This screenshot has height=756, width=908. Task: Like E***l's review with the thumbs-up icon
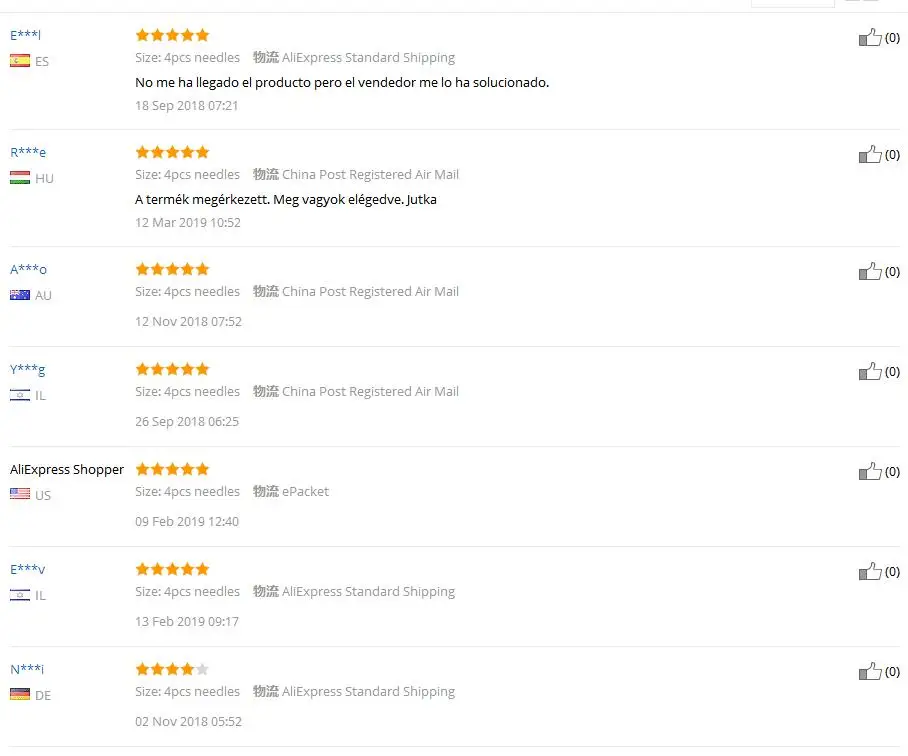click(x=870, y=38)
